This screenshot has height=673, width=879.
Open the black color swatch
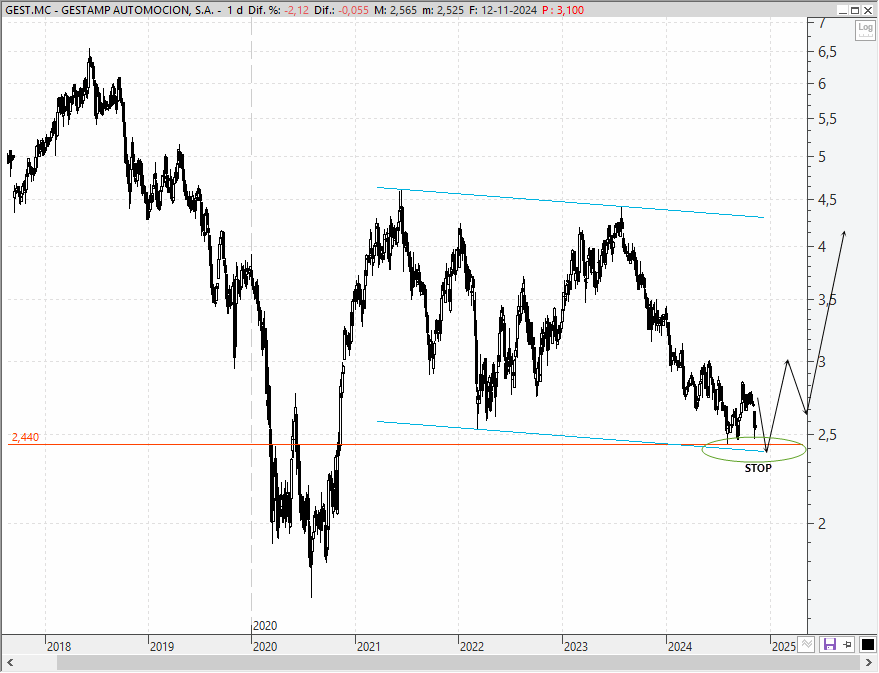[x=867, y=644]
